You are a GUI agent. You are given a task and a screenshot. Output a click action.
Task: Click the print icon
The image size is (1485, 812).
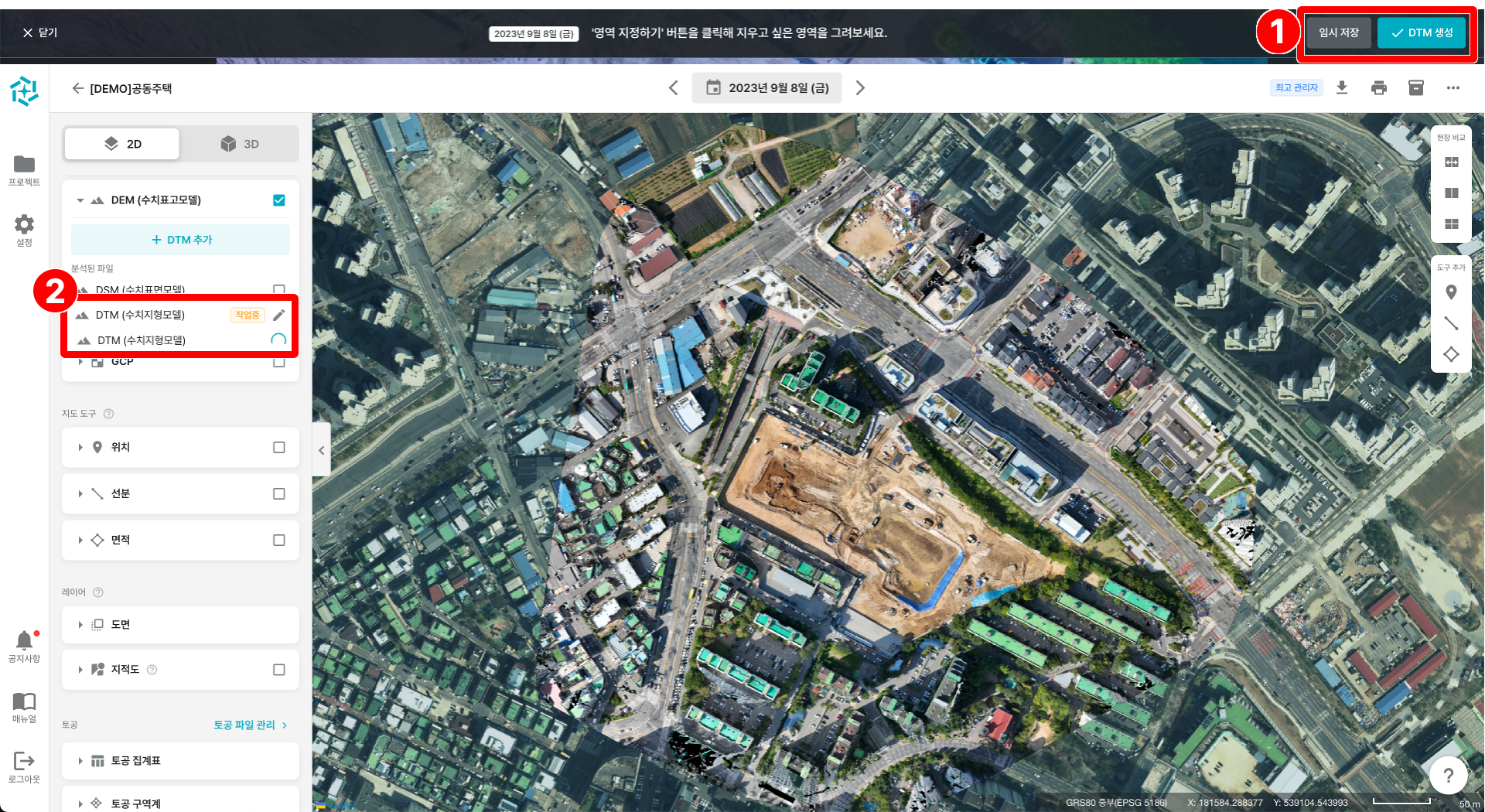pyautogui.click(x=1379, y=88)
